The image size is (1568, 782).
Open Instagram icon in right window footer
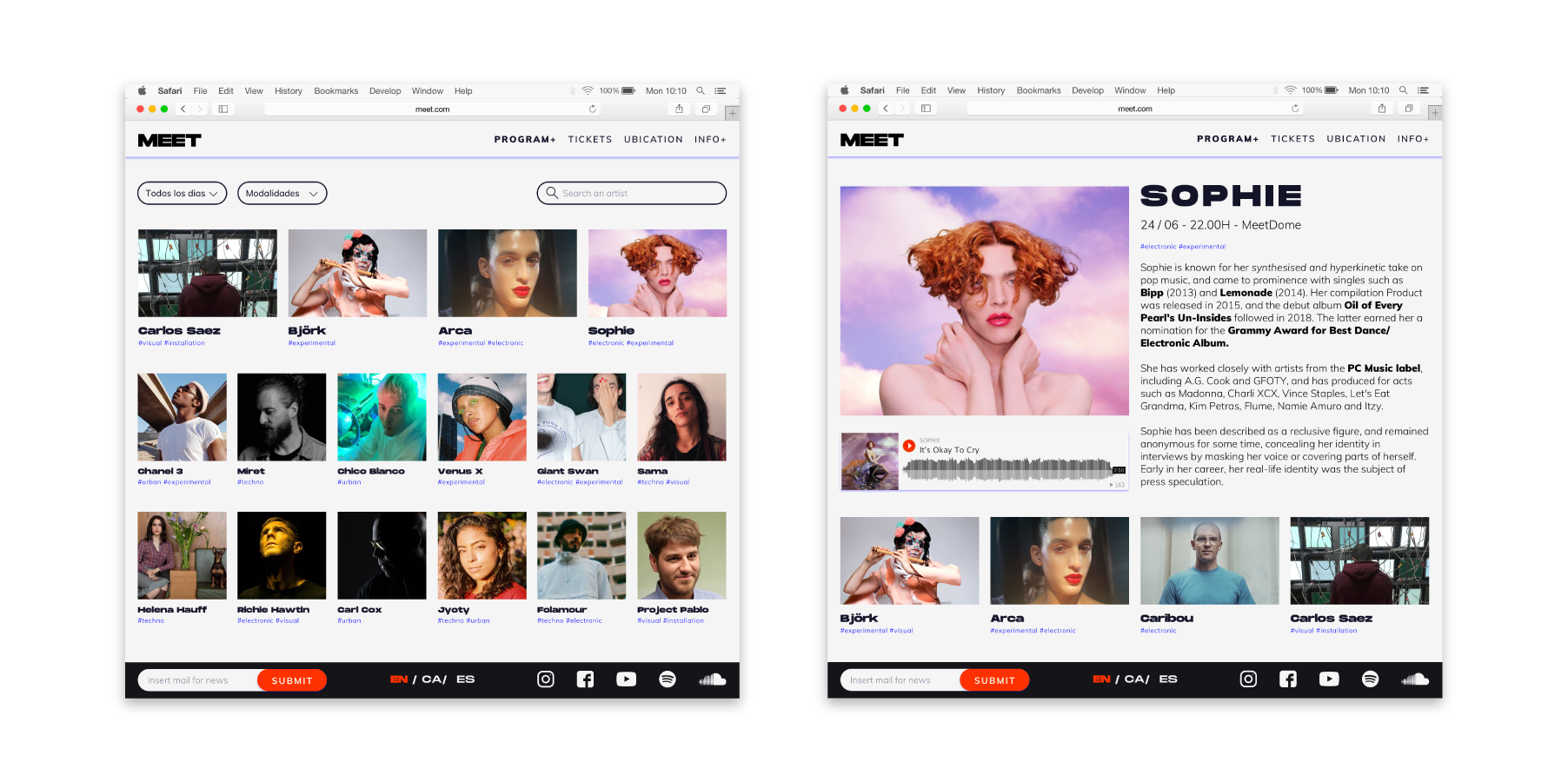(x=1248, y=679)
